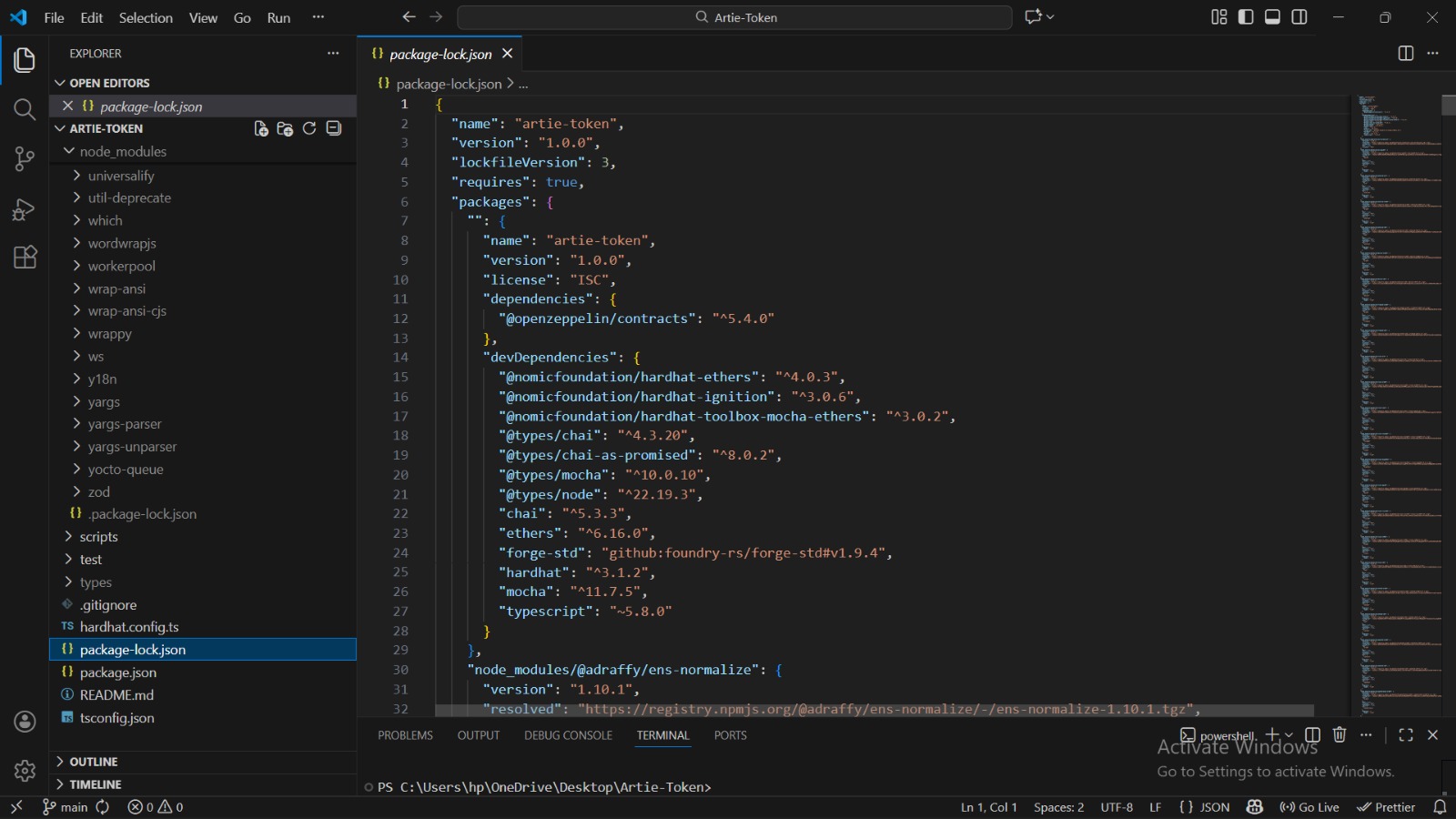Collapse the node_modules folder

coord(122,152)
